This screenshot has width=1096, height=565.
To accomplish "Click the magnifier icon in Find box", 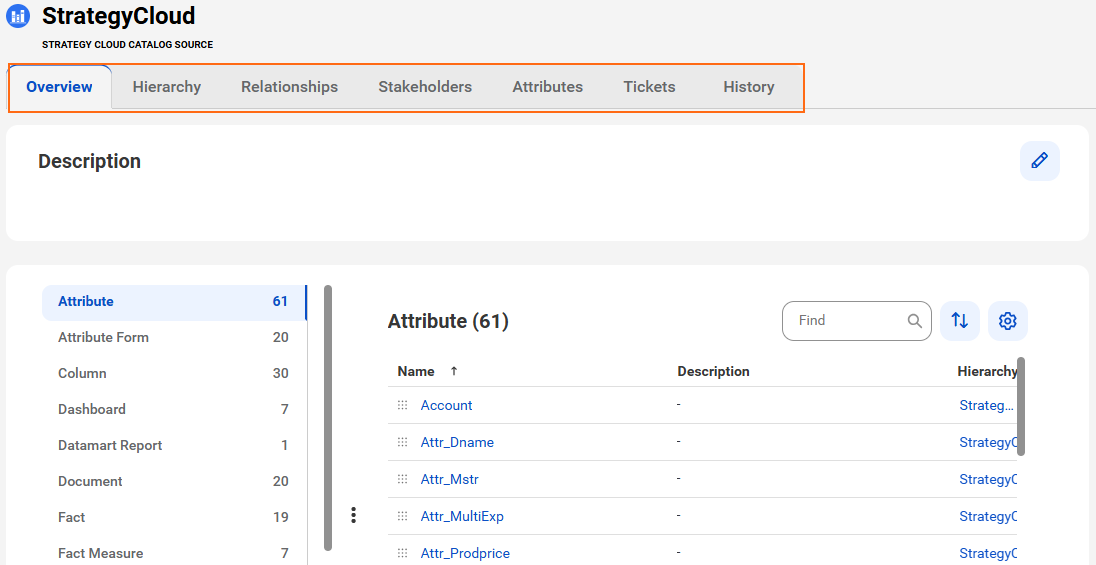I will tap(914, 321).
